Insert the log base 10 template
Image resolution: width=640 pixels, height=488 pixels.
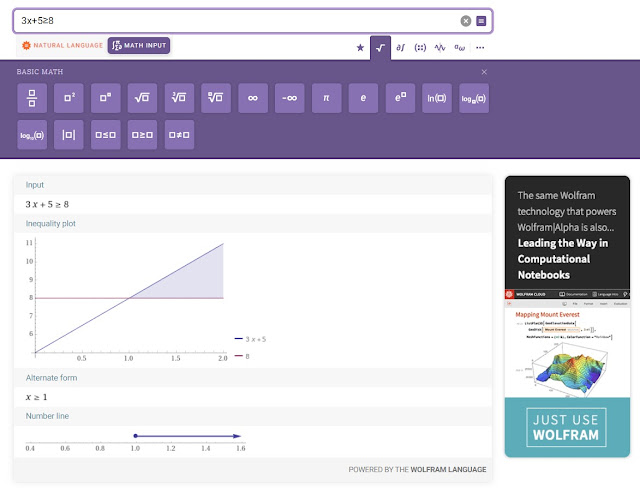32,135
